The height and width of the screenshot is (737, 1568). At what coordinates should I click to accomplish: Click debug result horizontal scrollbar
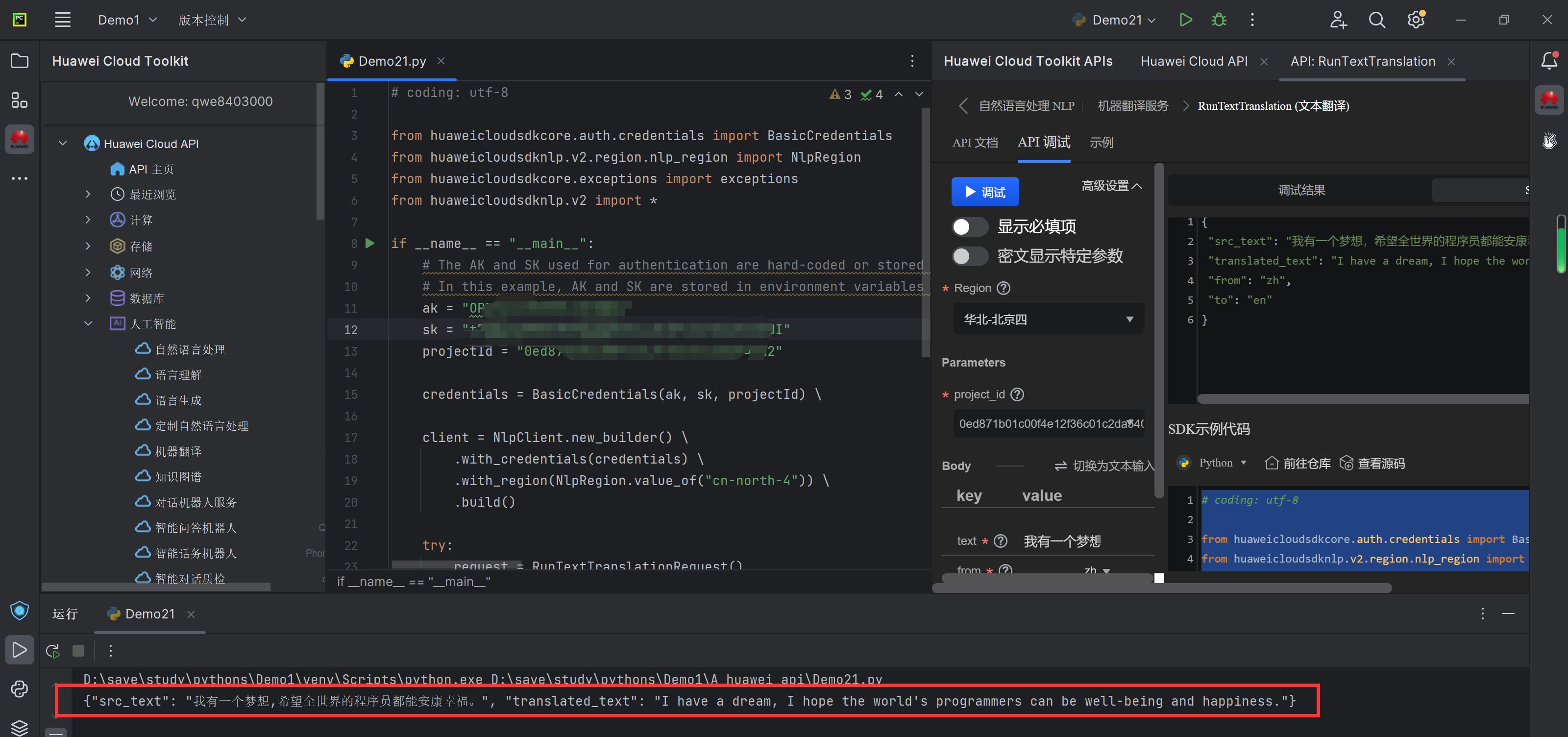pos(1363,399)
